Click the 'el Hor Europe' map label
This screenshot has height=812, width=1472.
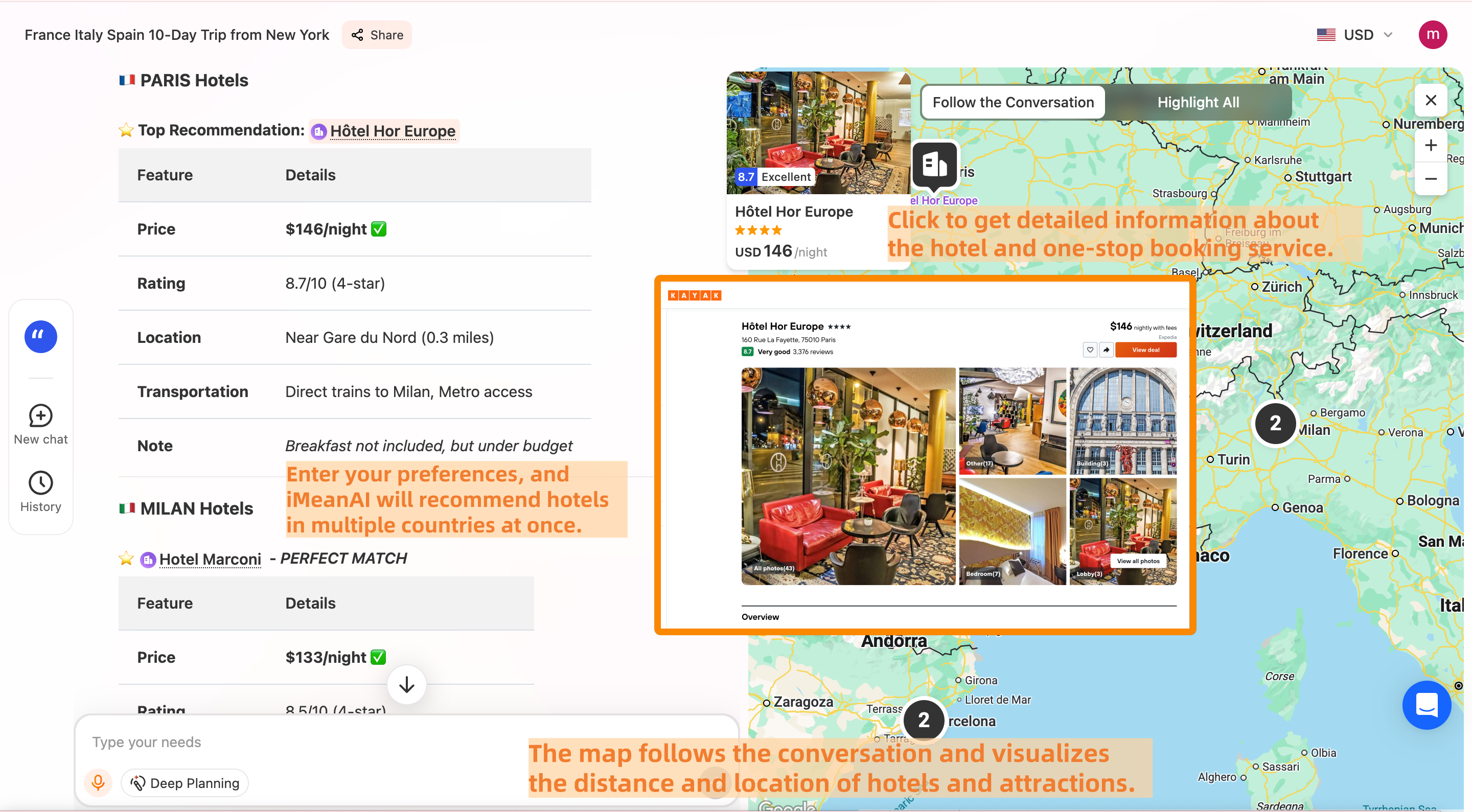click(x=944, y=200)
